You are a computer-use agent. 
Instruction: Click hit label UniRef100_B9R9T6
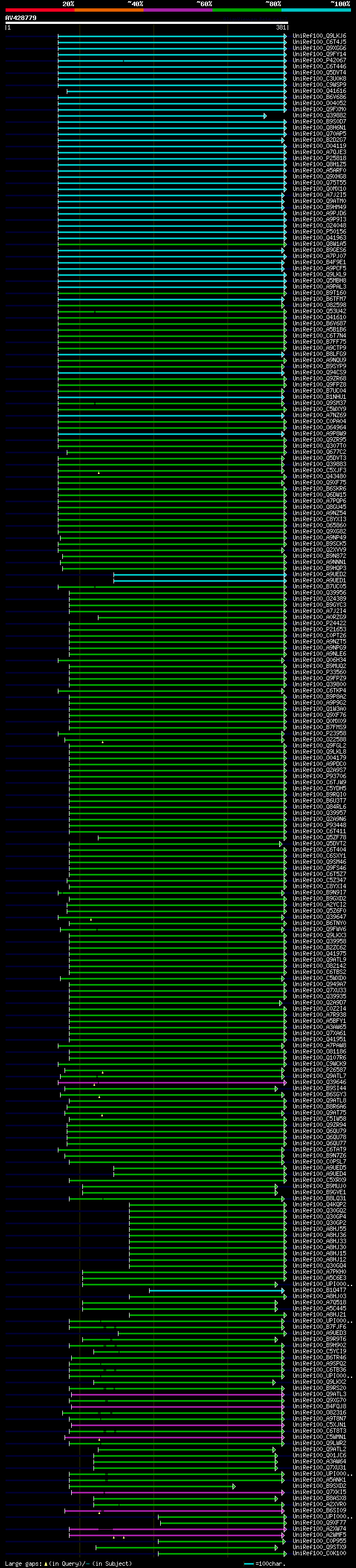(x=319, y=1338)
